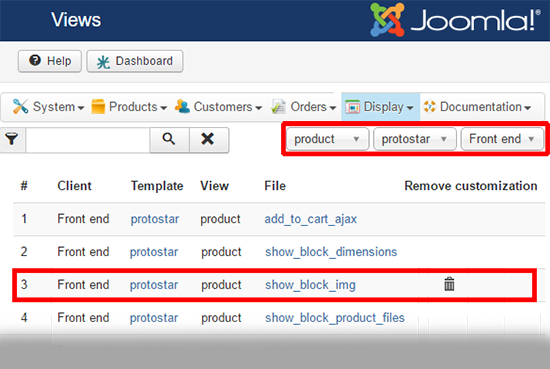Image resolution: width=550 pixels, height=369 pixels.
Task: Click the filter funnel icon
Action: [12, 139]
